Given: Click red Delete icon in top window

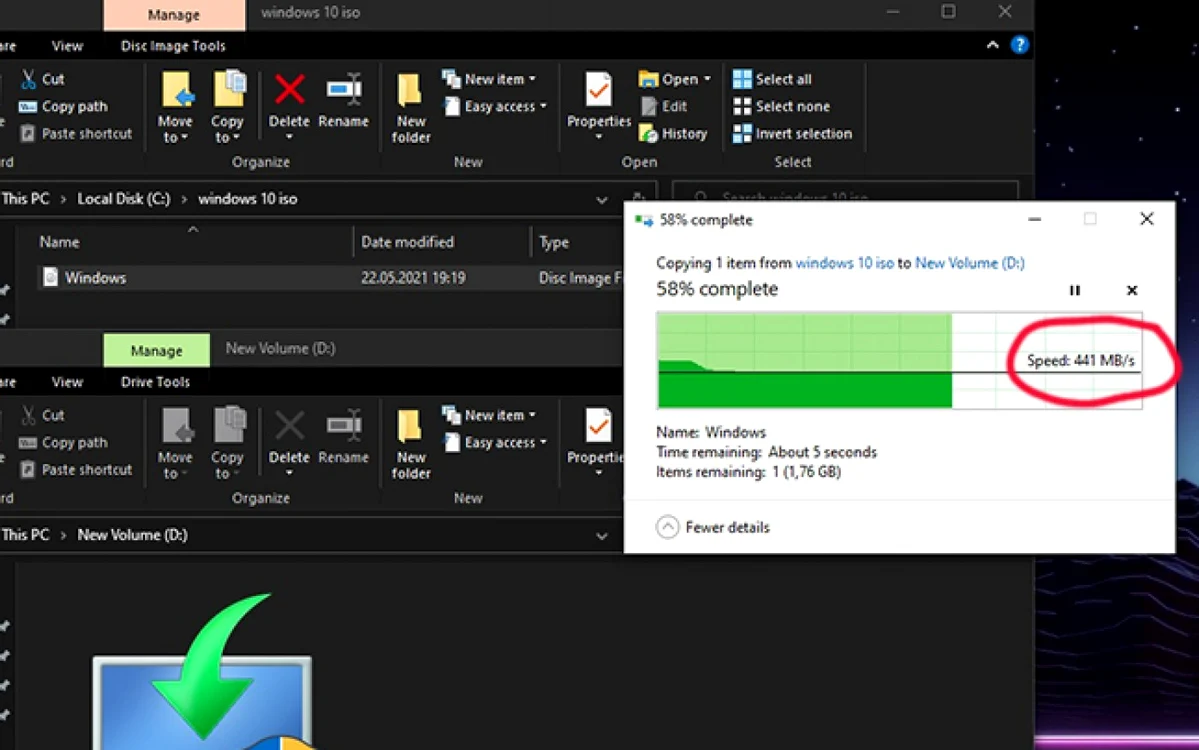Looking at the screenshot, I should coord(289,89).
